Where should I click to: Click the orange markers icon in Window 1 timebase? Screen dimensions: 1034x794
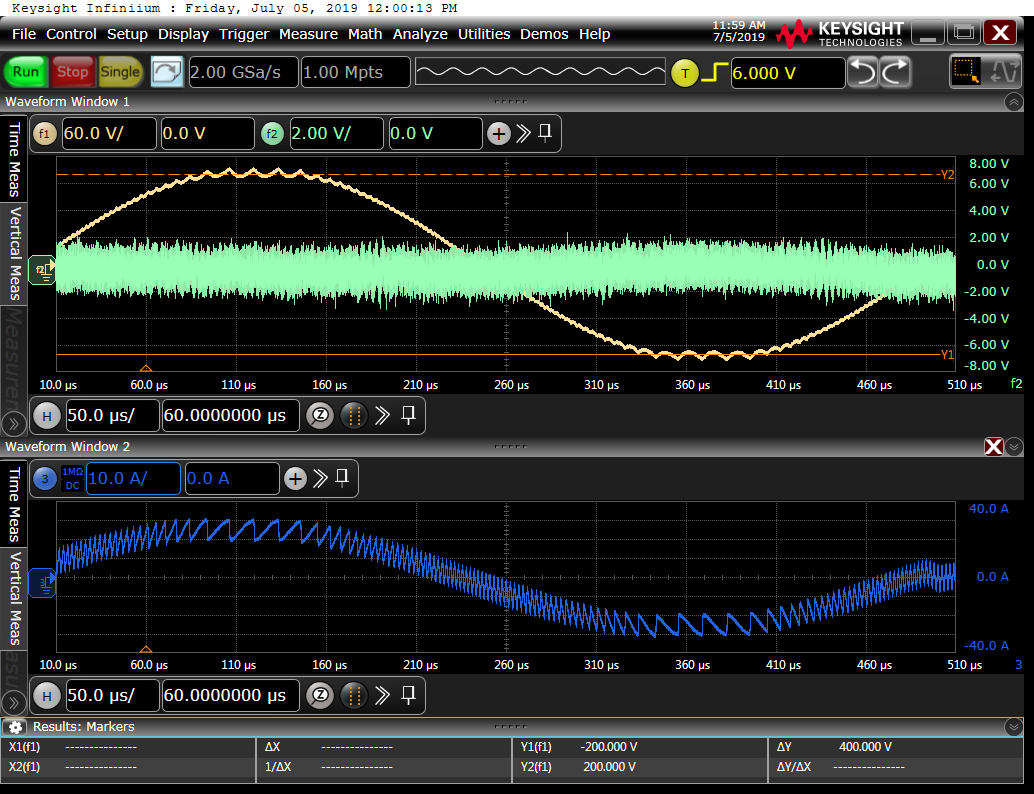coord(353,415)
